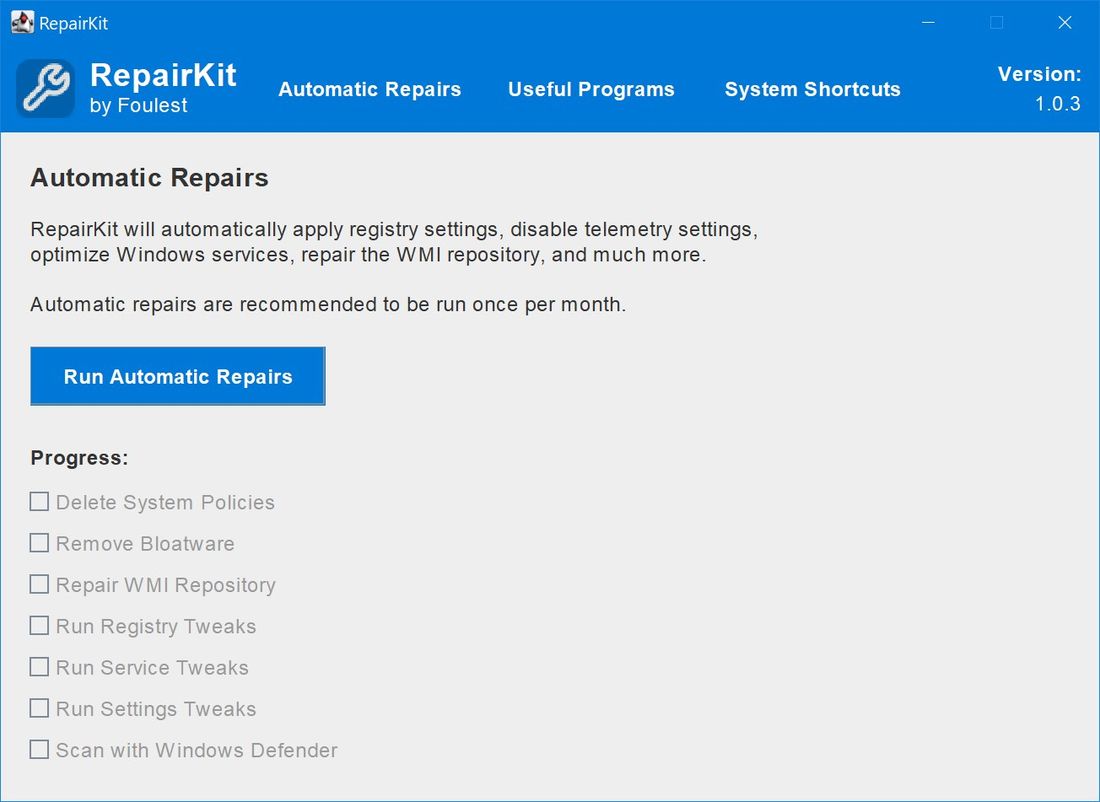Maximize the RepairKit window
The width and height of the screenshot is (1100, 802).
(x=995, y=22)
